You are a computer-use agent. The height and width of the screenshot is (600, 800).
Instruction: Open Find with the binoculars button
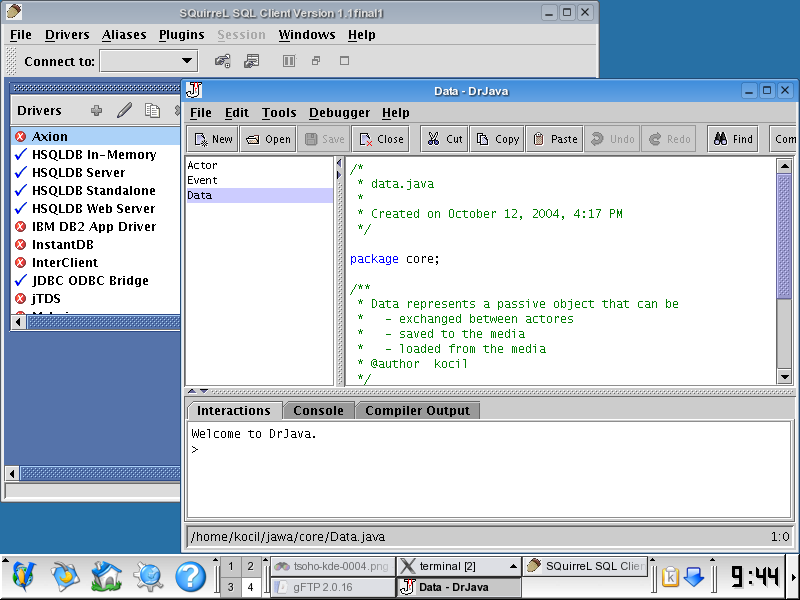(732, 139)
